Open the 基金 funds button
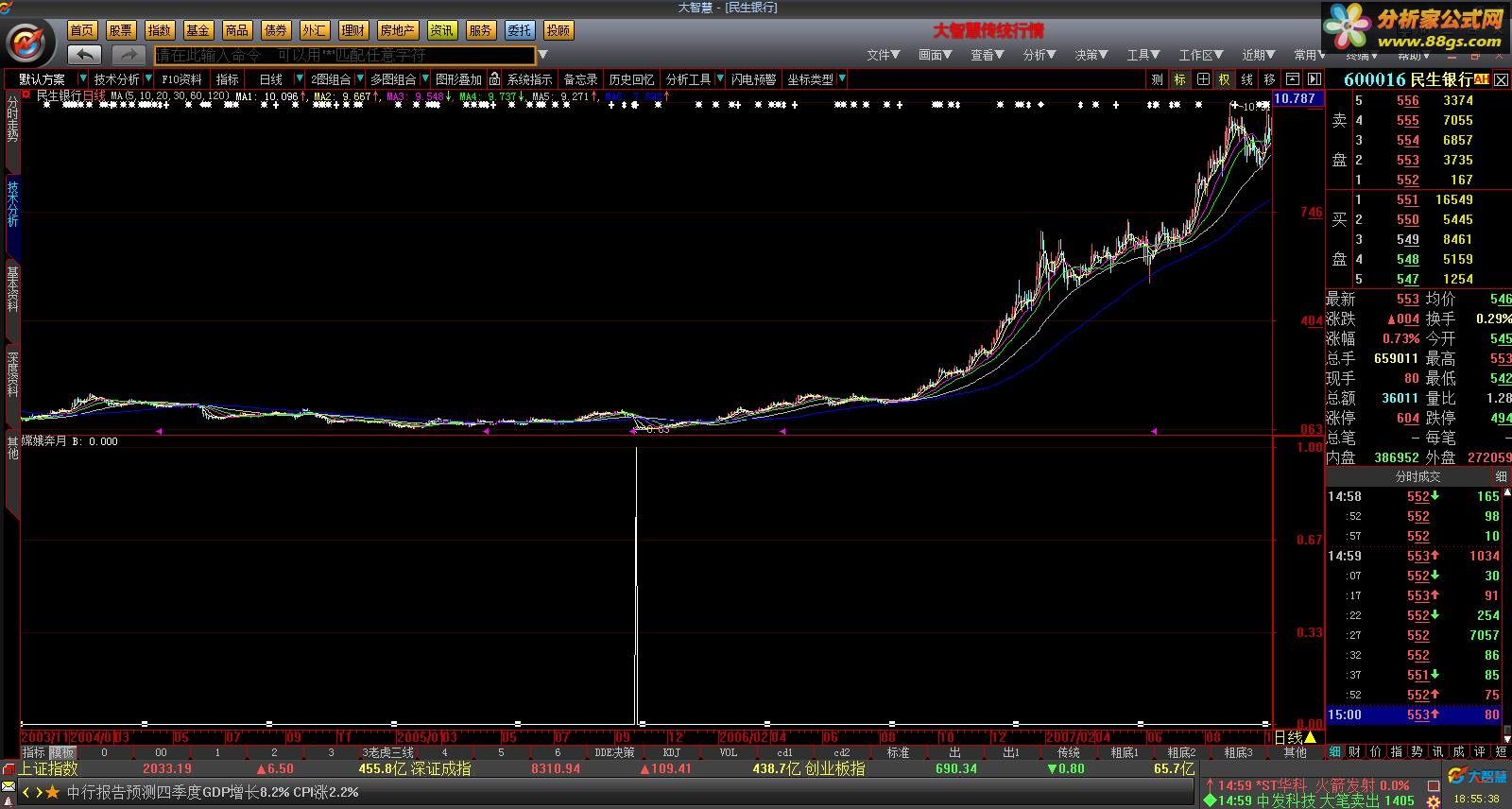1512x809 pixels. pos(198,30)
